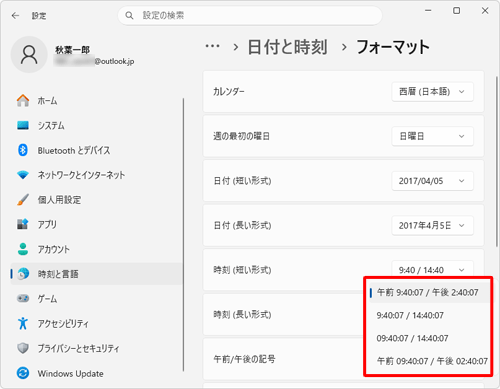Click the user name 秋葉一郎
Screen dimensions: 500x389
point(72,50)
